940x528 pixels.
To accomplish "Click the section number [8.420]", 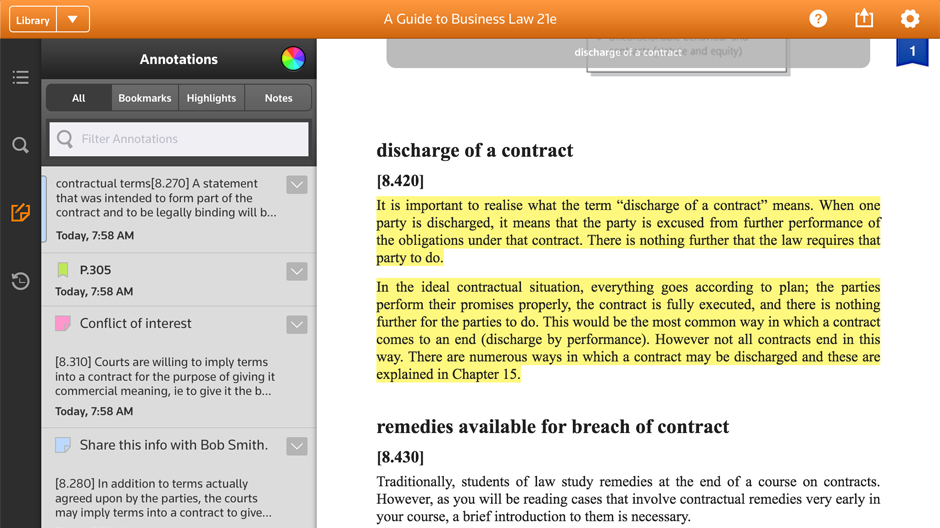I will [400, 180].
